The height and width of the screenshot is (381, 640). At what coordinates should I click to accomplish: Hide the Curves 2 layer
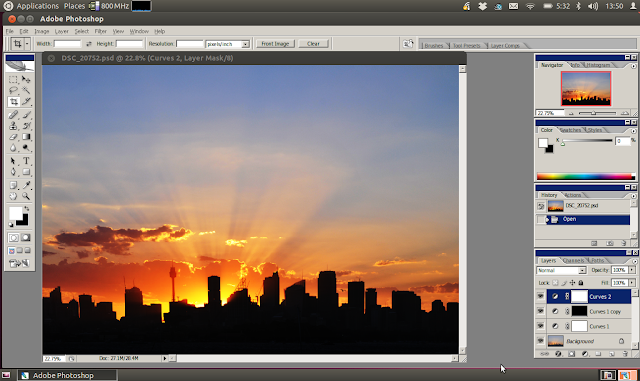click(541, 296)
